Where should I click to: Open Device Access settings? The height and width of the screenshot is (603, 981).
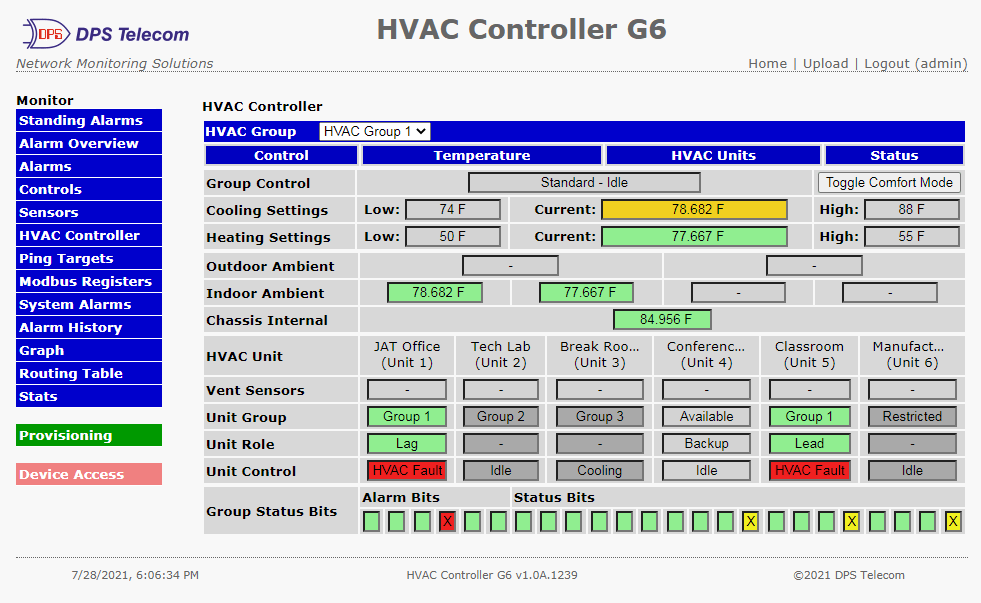[88, 474]
